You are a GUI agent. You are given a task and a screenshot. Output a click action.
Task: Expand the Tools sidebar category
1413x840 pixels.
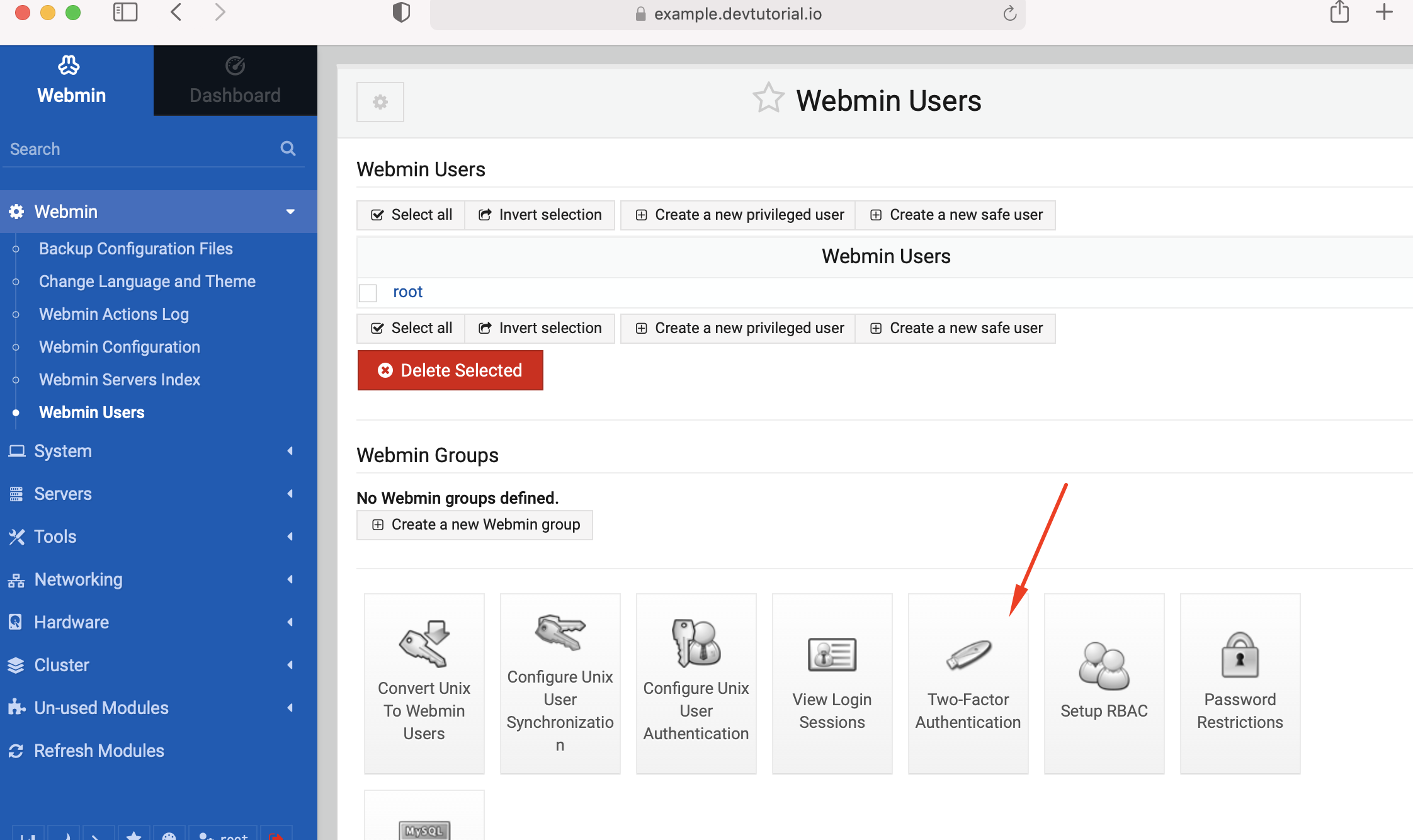click(159, 536)
